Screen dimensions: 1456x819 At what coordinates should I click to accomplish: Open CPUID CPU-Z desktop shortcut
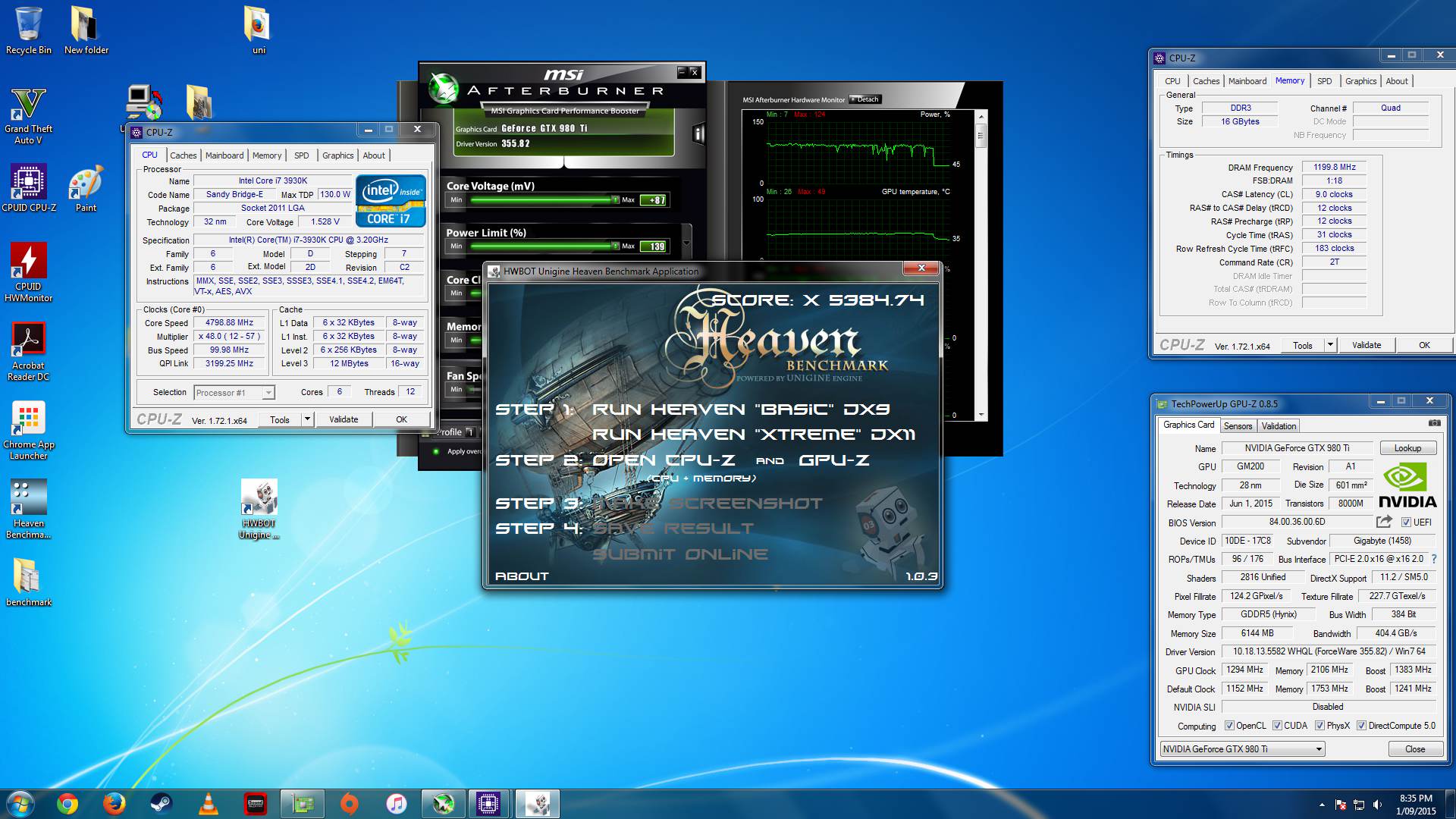point(29,187)
